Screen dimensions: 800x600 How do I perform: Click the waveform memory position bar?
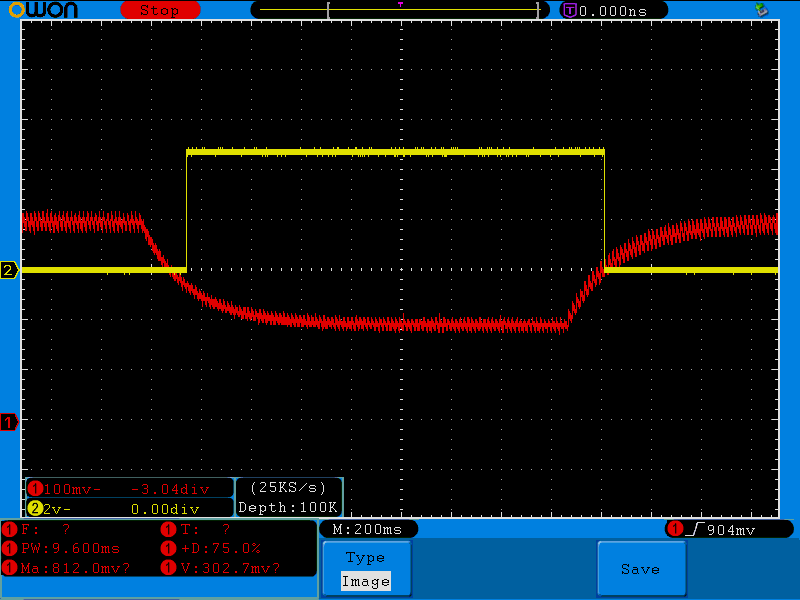(399, 10)
